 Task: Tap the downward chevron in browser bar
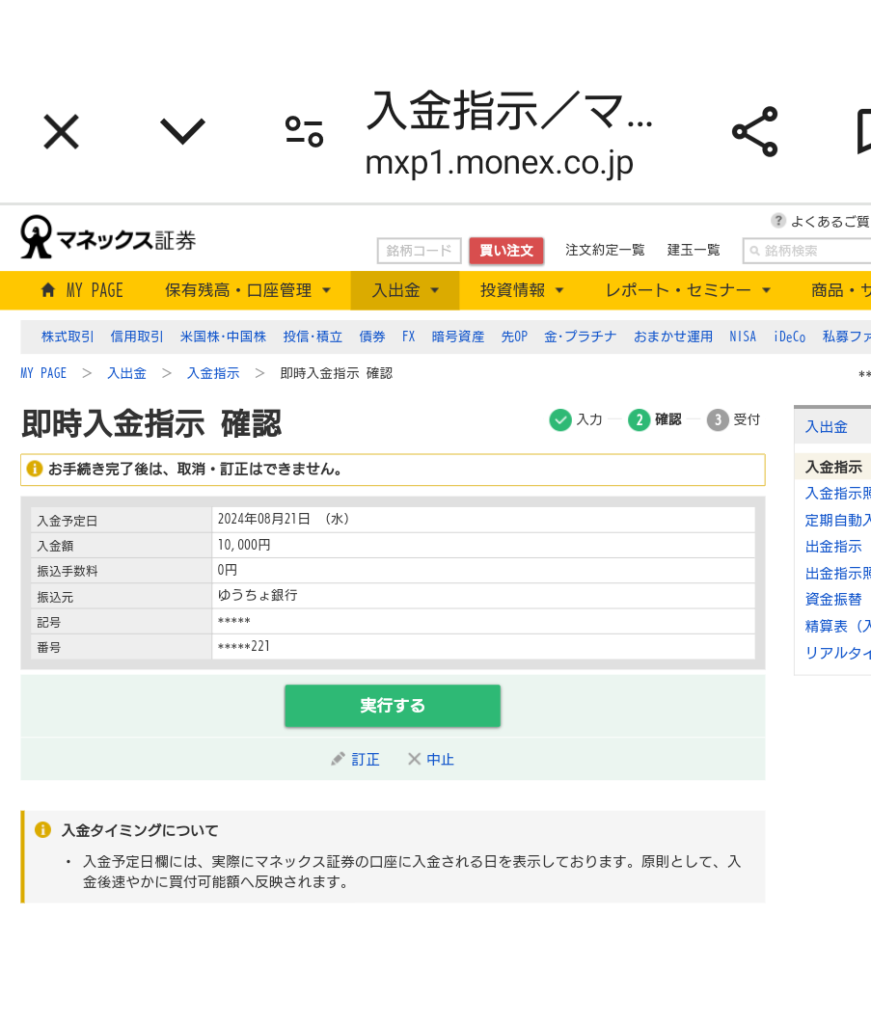coord(183,131)
